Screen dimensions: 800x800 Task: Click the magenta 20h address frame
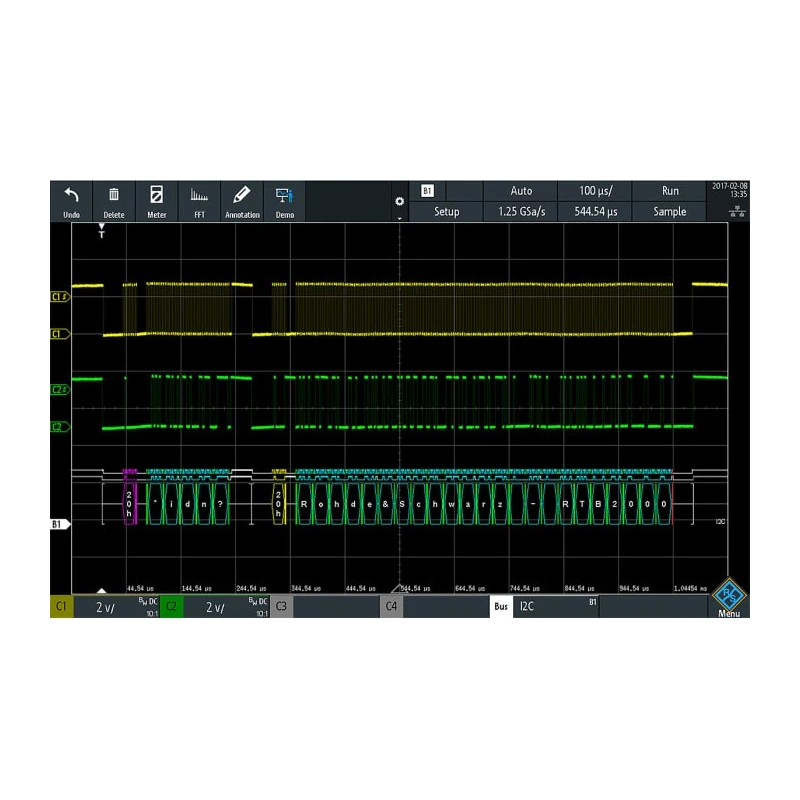tap(129, 503)
